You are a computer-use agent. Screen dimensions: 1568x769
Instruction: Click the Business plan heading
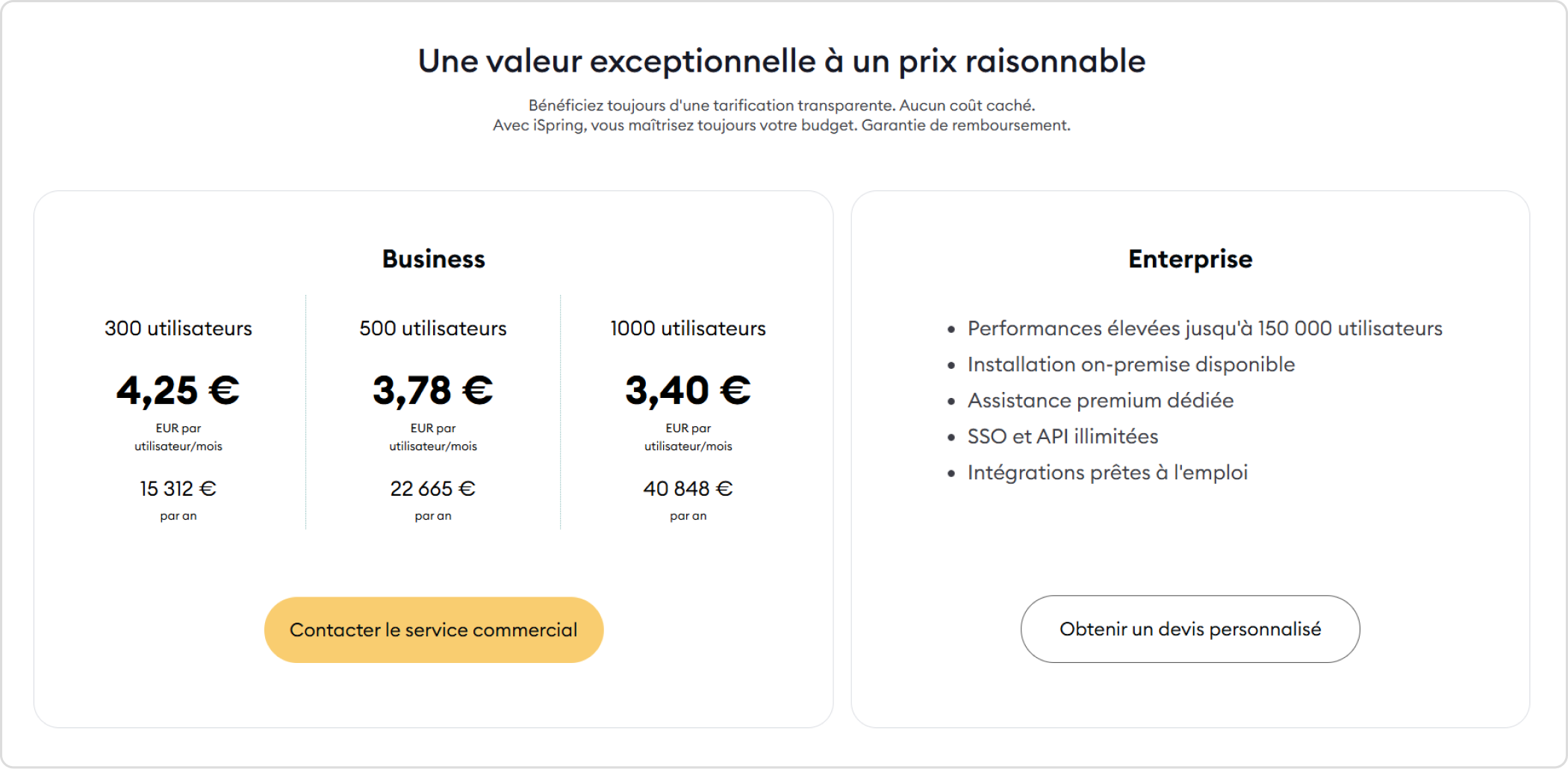(x=433, y=259)
